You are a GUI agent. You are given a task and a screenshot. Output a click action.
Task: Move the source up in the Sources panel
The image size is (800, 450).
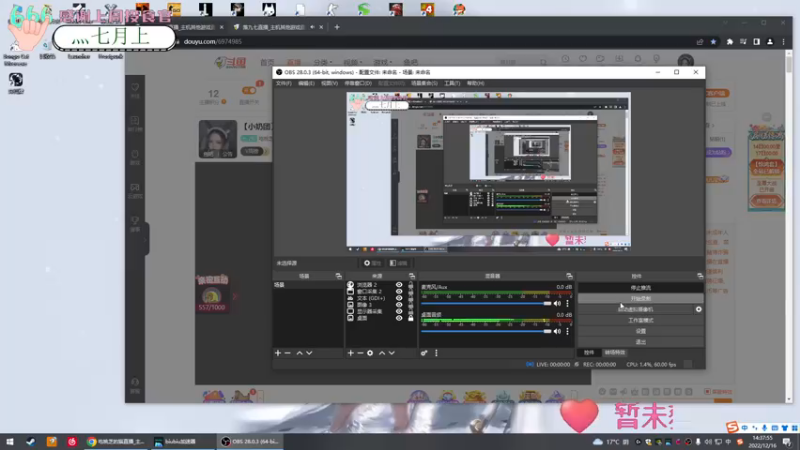[x=382, y=353]
